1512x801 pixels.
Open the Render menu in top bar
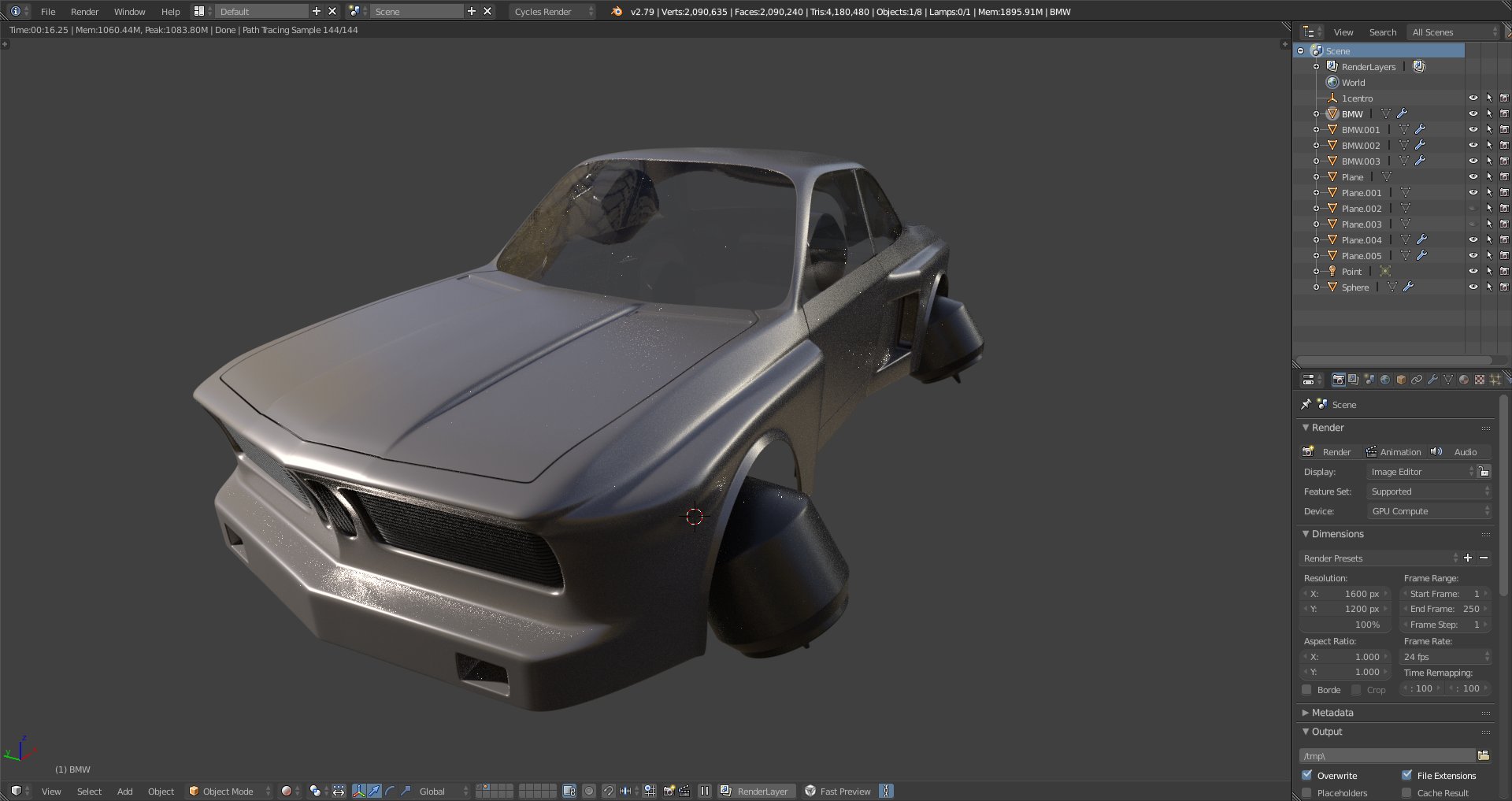coord(84,11)
